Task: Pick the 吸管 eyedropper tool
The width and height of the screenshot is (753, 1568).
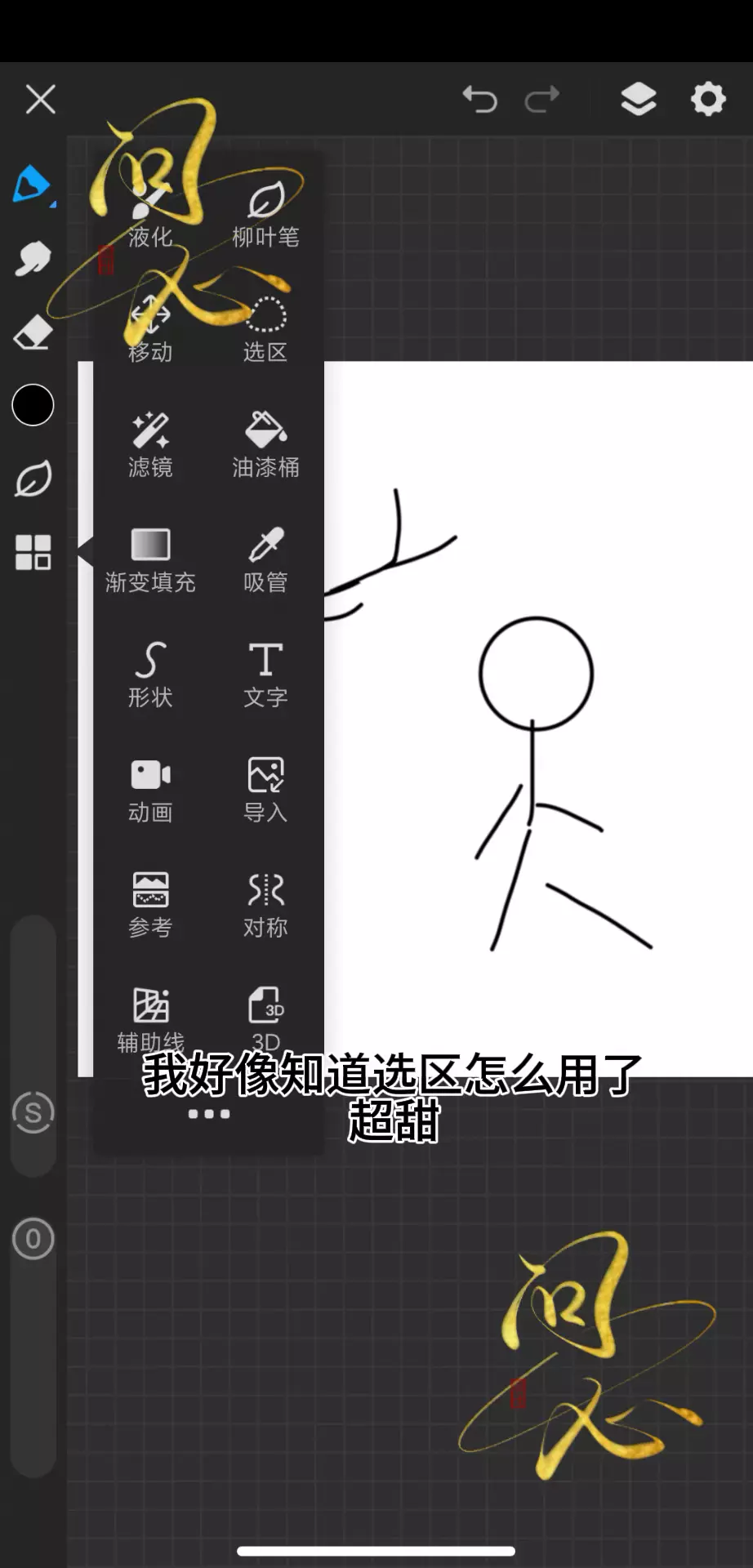Action: [x=265, y=560]
